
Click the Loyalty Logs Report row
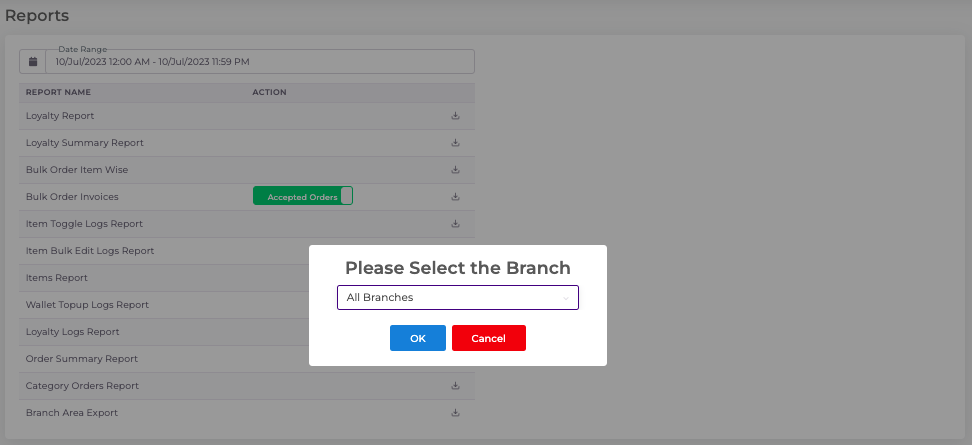[73, 332]
